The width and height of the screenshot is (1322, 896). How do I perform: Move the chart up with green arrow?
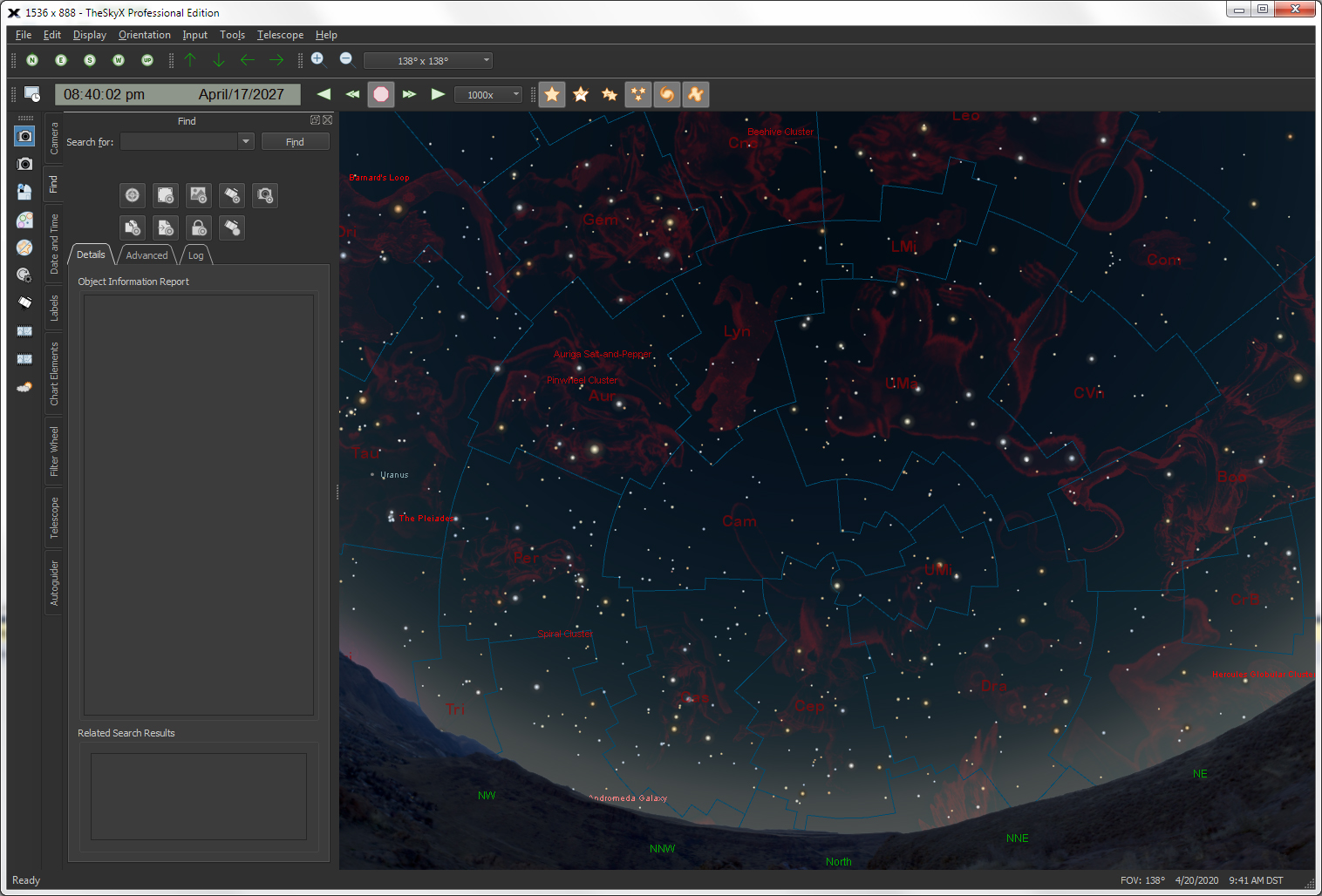point(190,60)
